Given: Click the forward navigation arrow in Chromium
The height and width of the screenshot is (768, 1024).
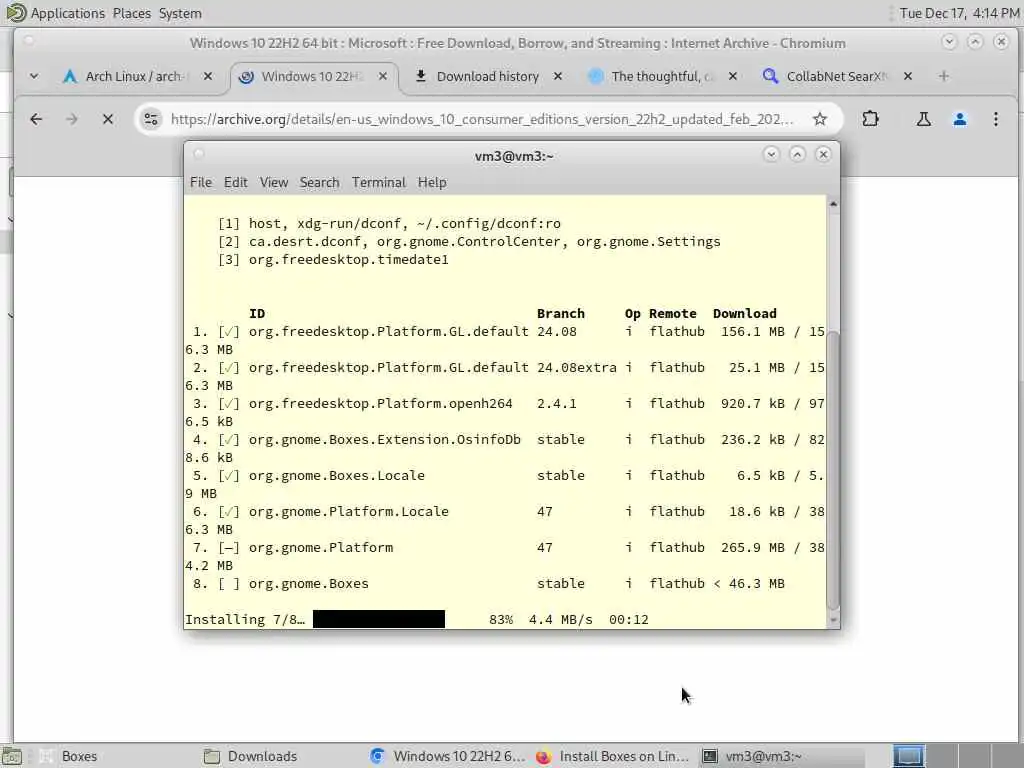Looking at the screenshot, I should pyautogui.click(x=72, y=119).
